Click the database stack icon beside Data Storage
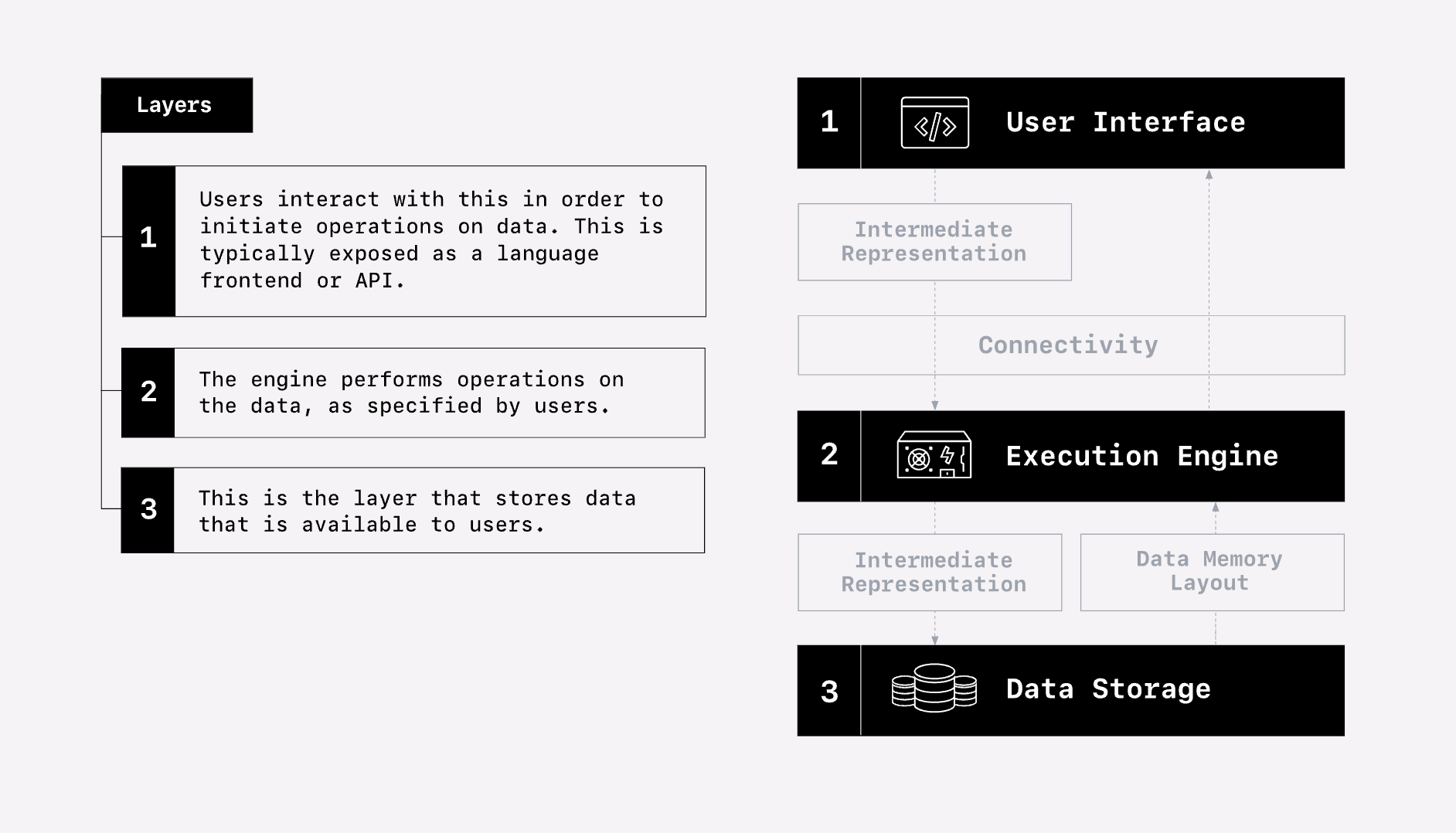The width and height of the screenshot is (1456, 833). point(934,688)
